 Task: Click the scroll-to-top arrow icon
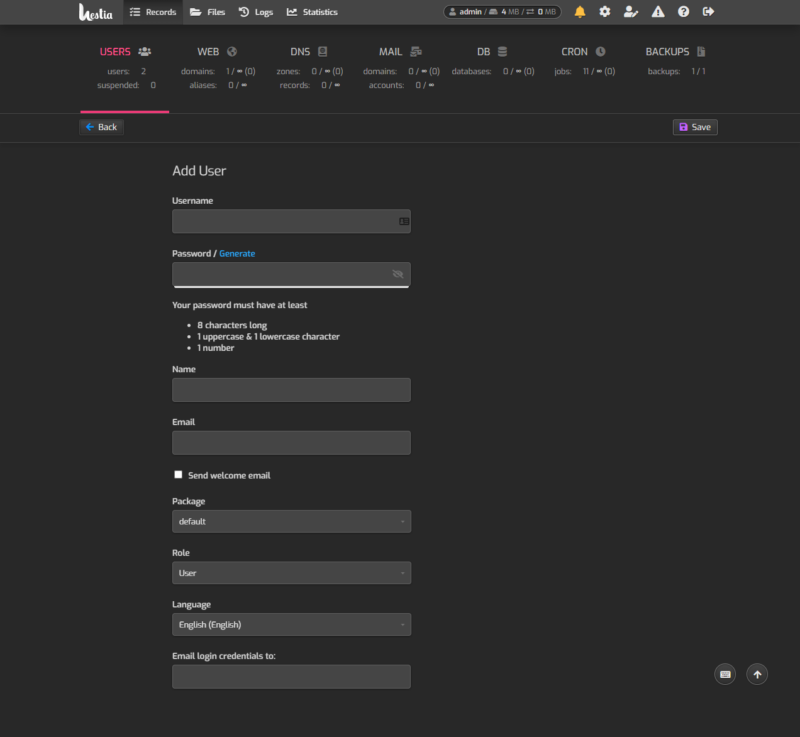tap(757, 674)
